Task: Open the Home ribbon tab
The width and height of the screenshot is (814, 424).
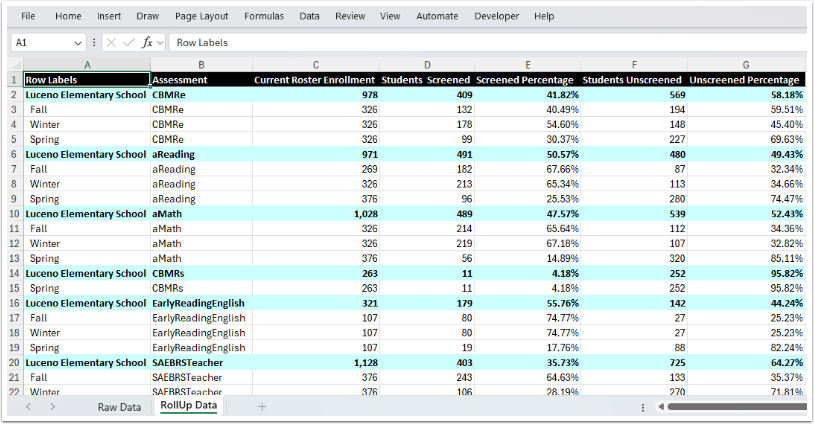Action: (x=68, y=16)
